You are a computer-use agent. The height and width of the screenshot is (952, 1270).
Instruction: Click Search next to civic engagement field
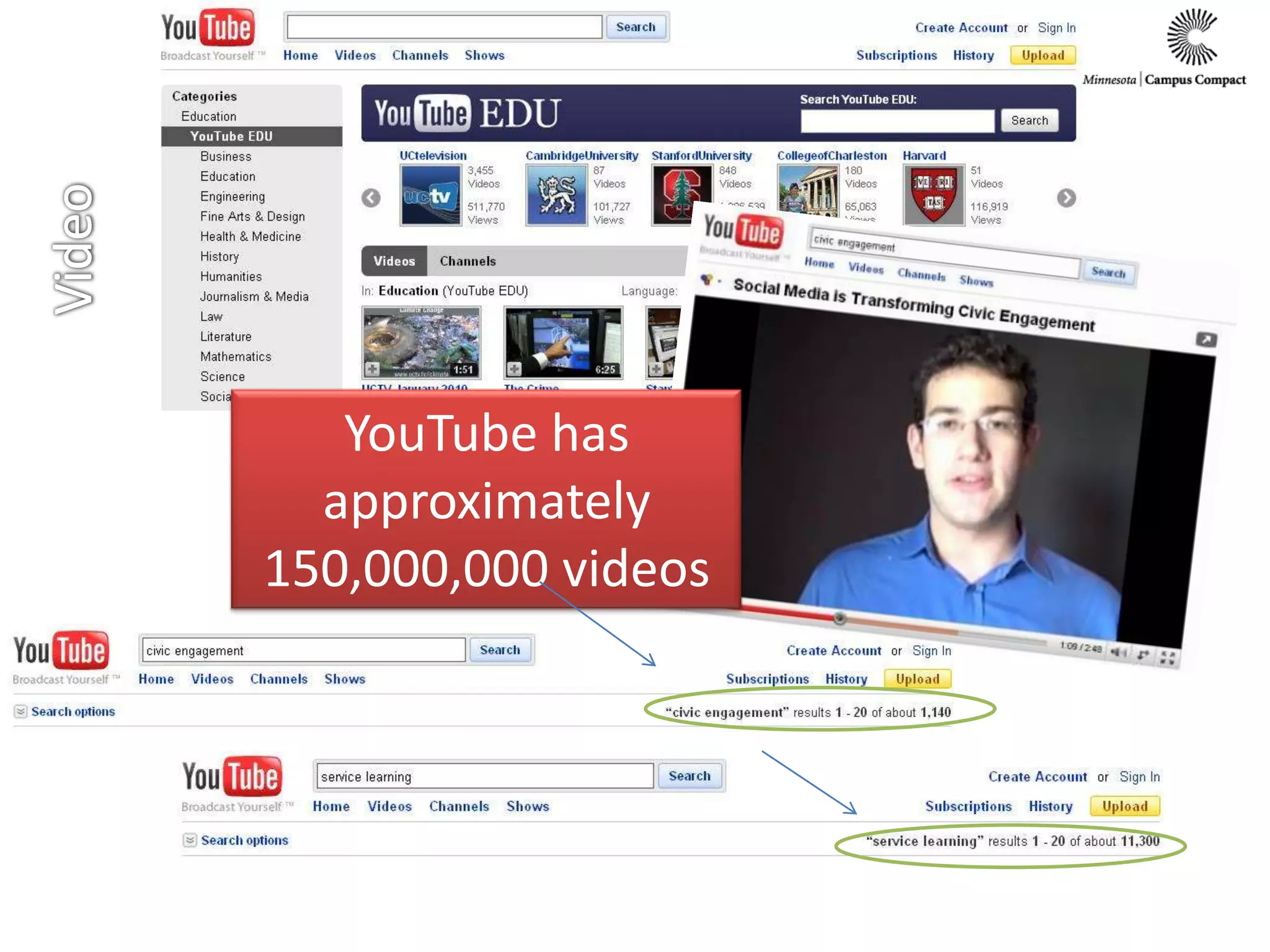tap(500, 650)
